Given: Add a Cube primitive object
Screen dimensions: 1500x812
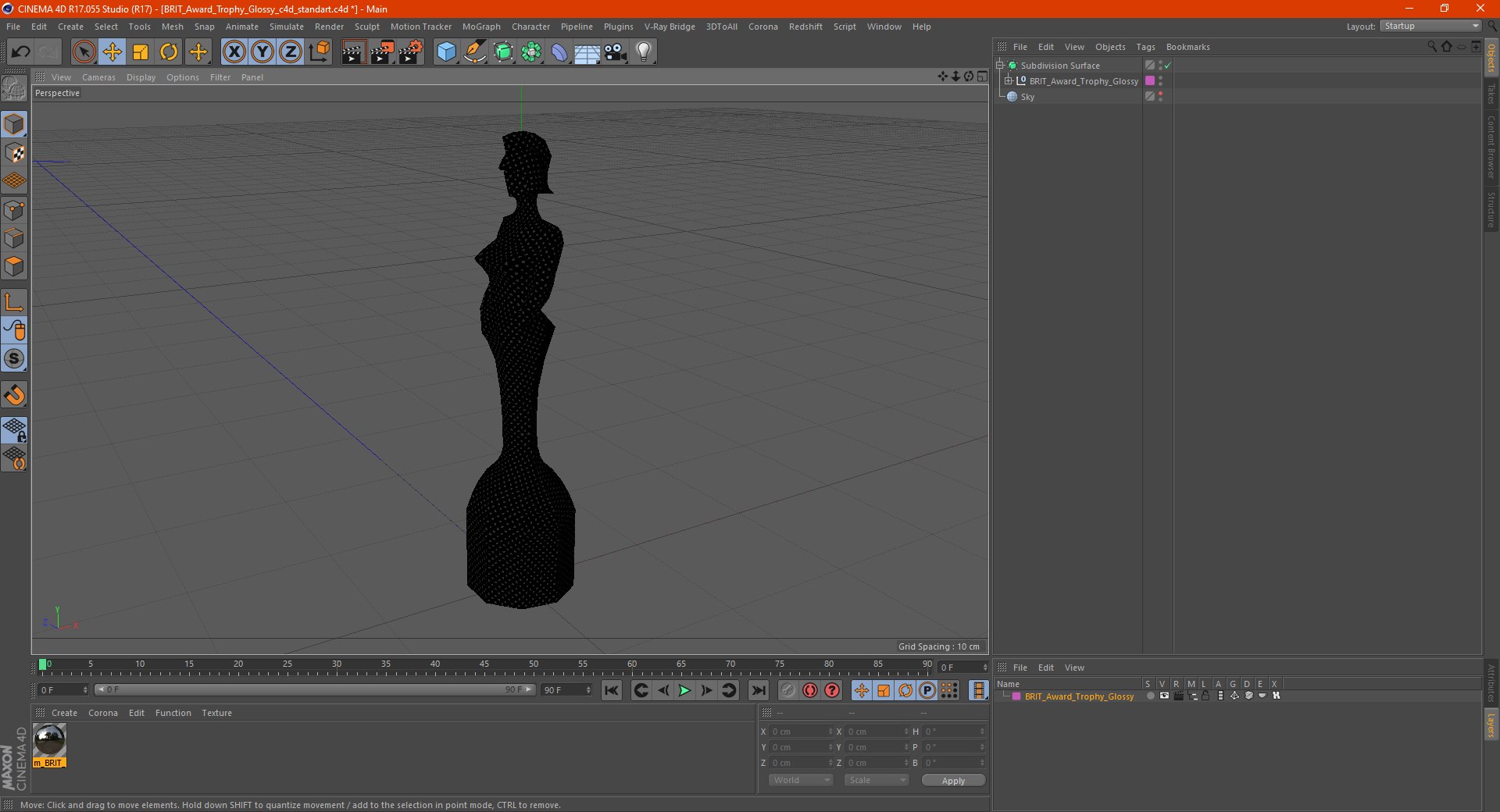Looking at the screenshot, I should [x=446, y=52].
